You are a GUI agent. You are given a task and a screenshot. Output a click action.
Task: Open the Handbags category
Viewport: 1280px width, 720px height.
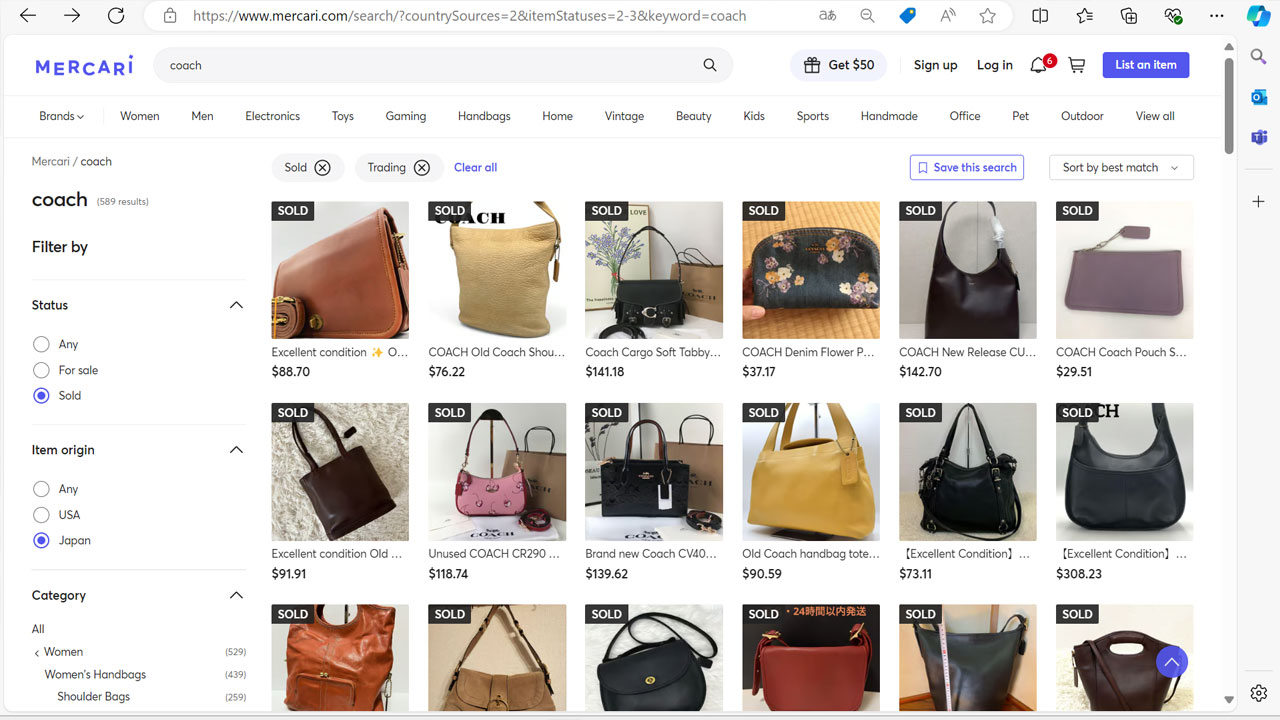tap(484, 116)
